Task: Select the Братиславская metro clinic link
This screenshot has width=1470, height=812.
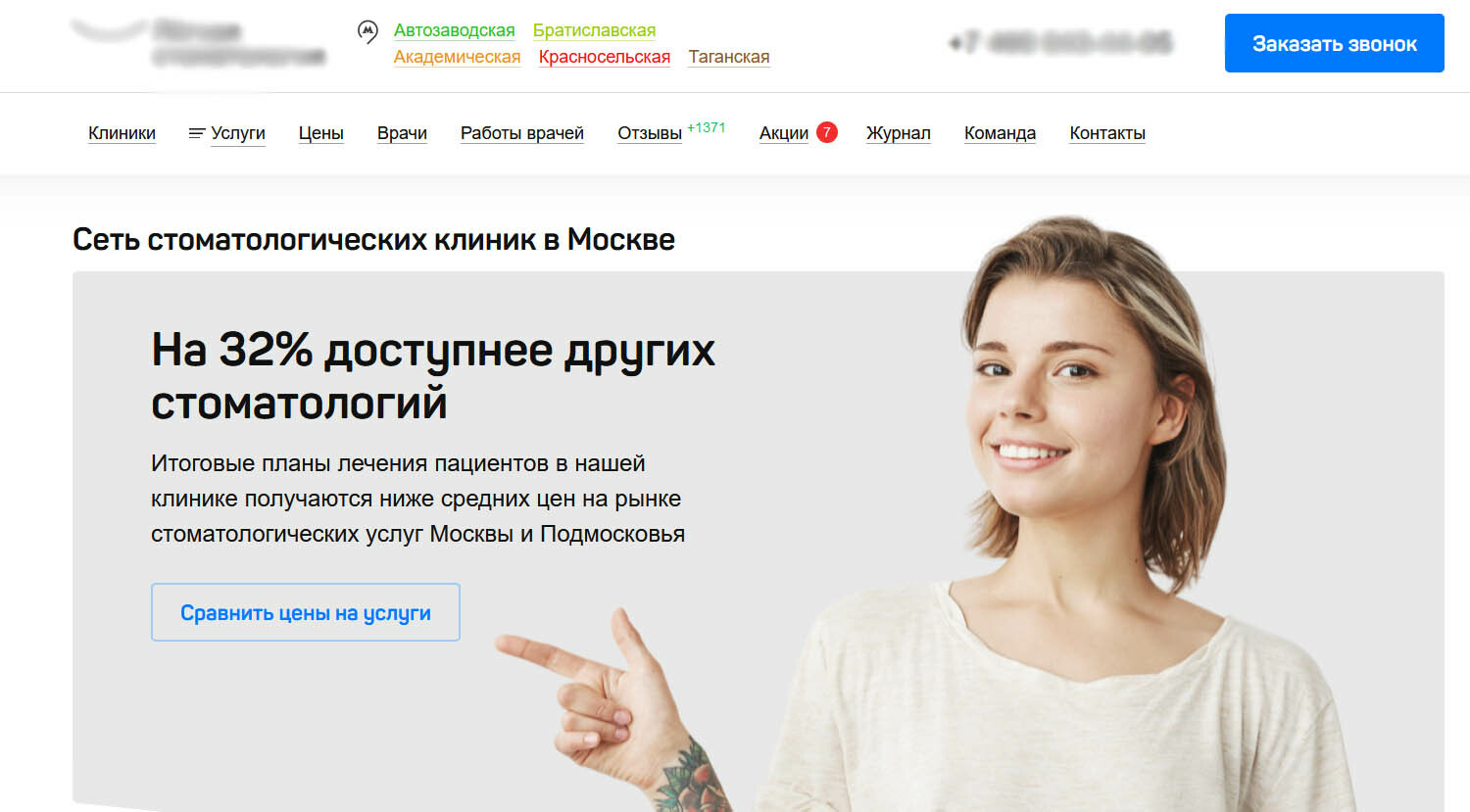Action: click(x=594, y=30)
